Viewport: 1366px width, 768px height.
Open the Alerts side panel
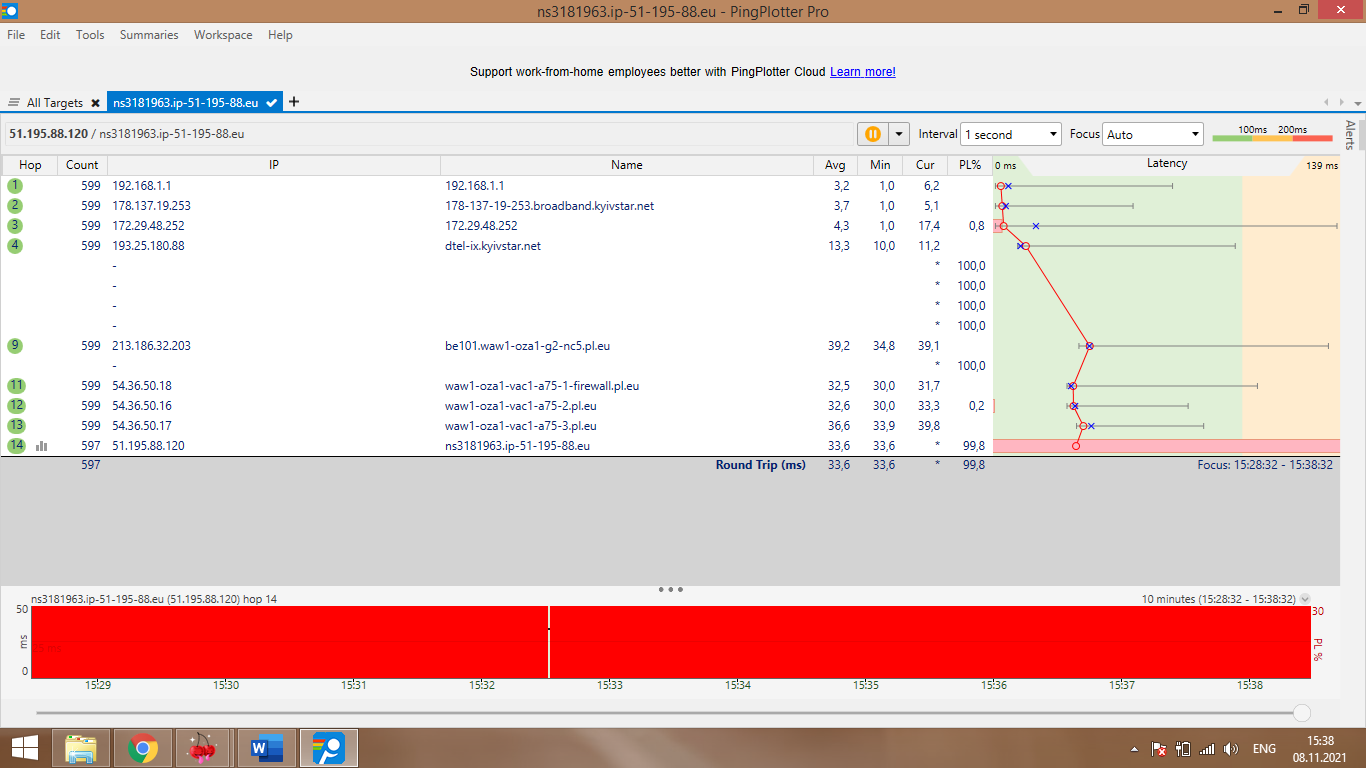(1350, 135)
